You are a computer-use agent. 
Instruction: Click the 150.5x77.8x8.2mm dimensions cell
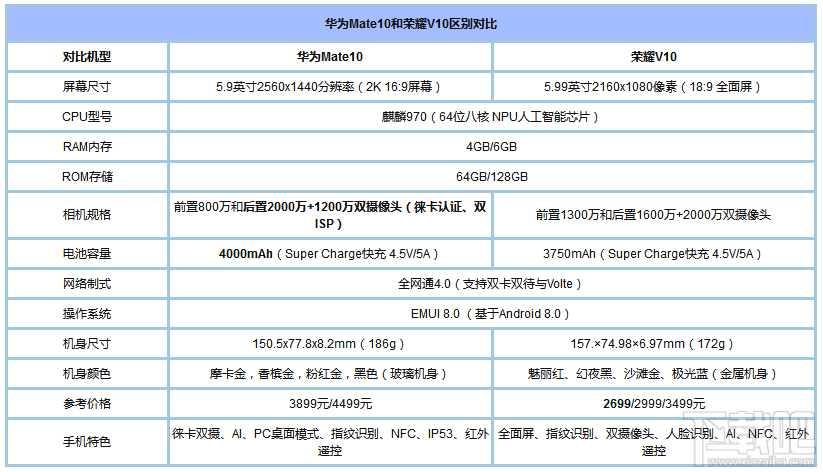330,343
